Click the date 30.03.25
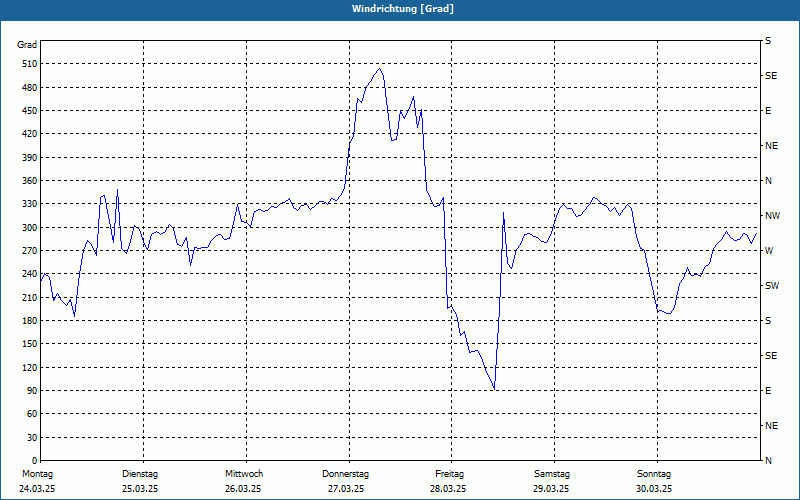 point(654,489)
